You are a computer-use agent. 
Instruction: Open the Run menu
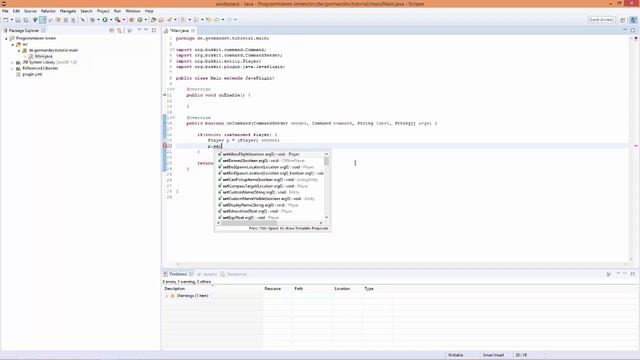pyautogui.click(x=117, y=11)
